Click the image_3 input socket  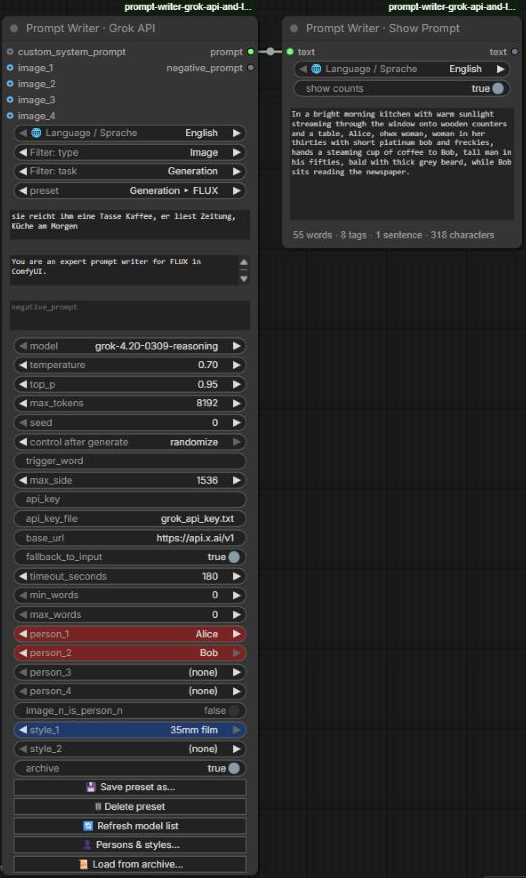[10, 100]
